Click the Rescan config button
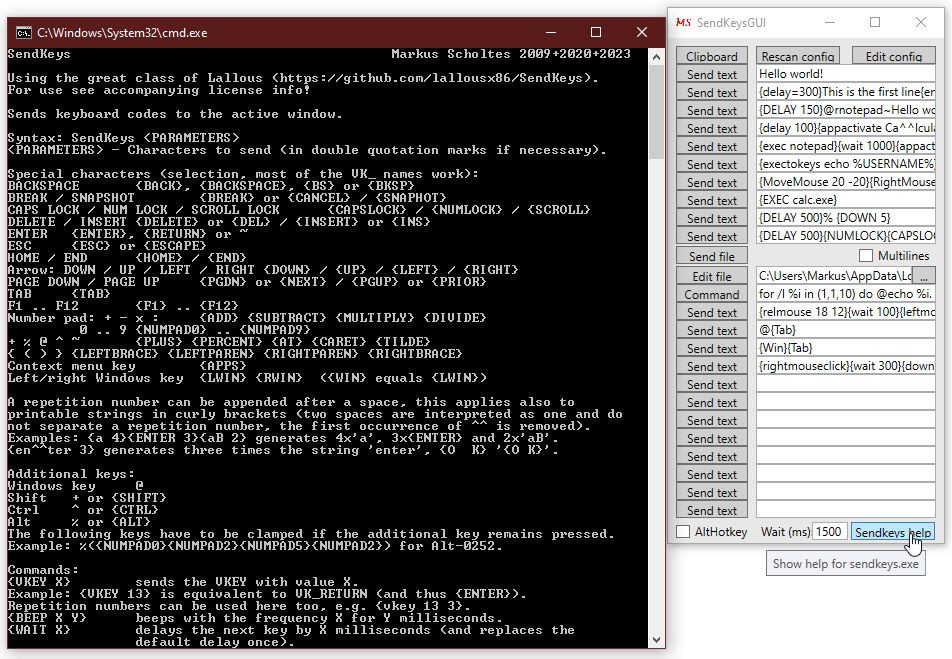This screenshot has height=659, width=952. [797, 56]
